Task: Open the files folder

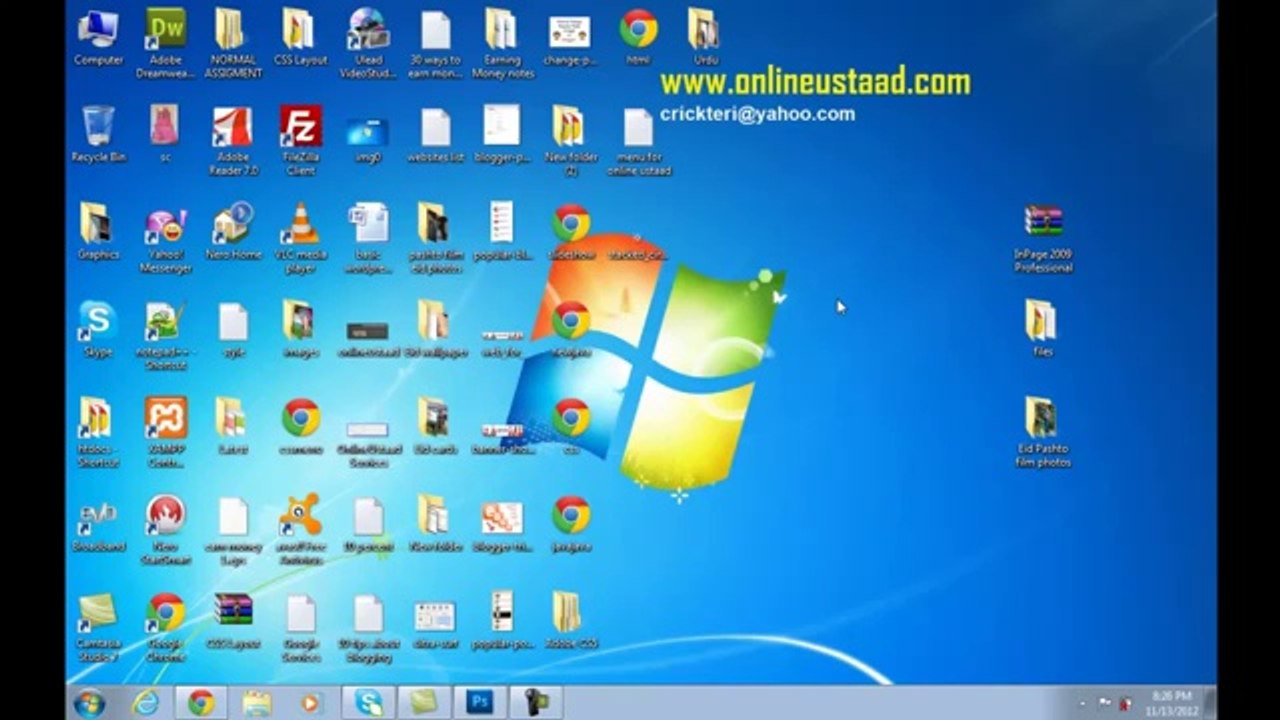Action: click(x=1042, y=328)
